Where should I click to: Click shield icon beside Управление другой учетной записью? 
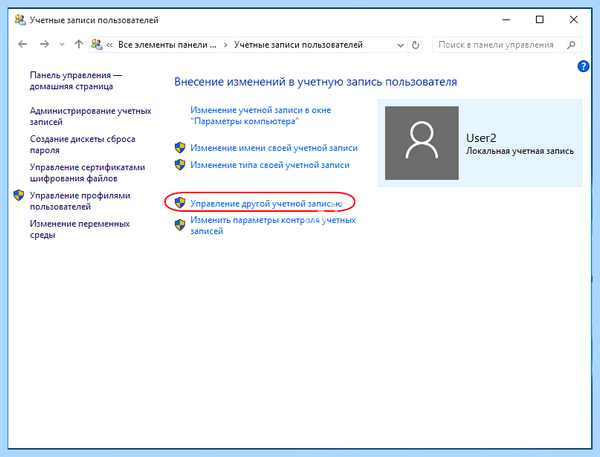[180, 202]
